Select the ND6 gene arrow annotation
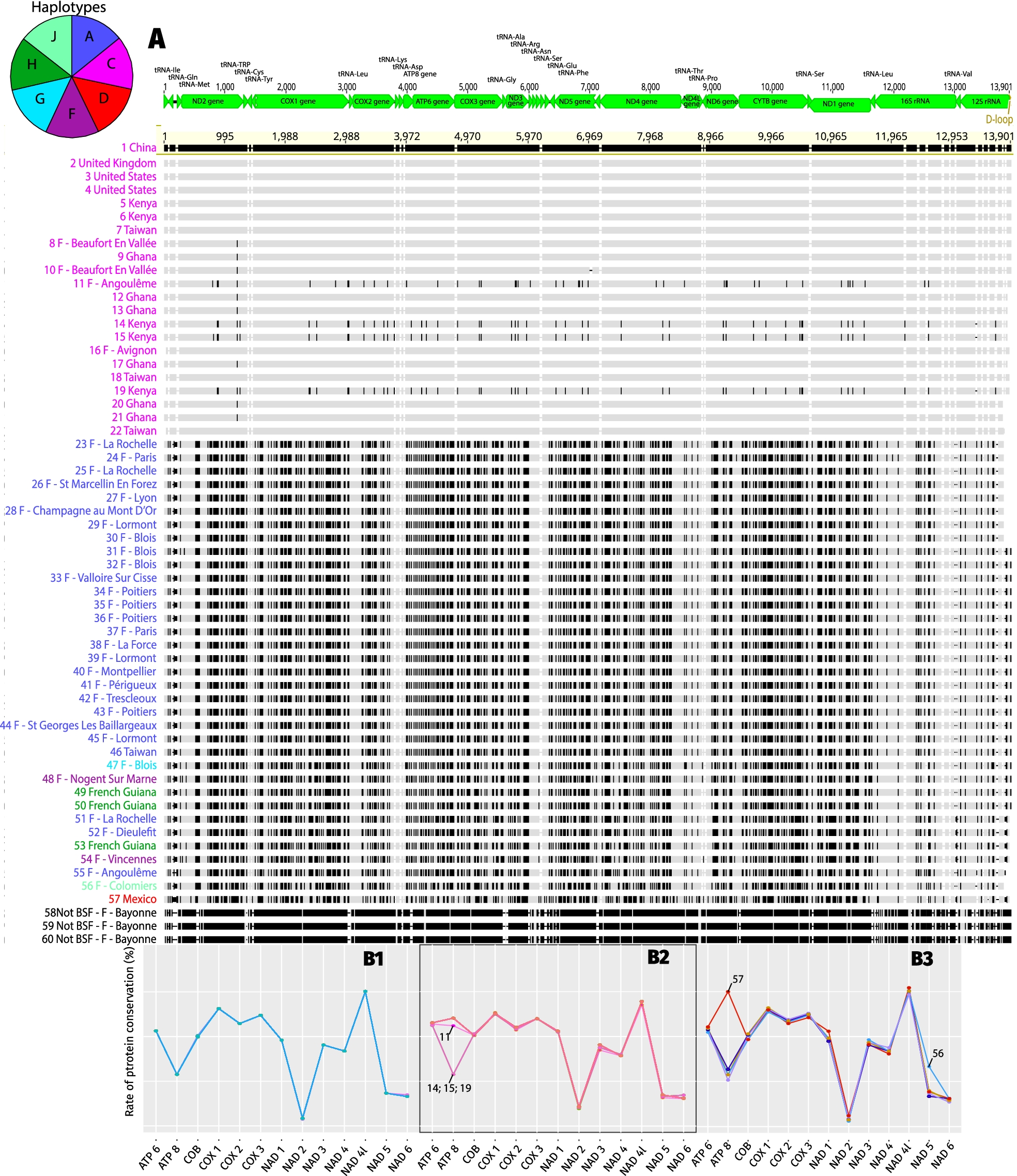Viewport: 1017px width, 1176px height. 721,102
